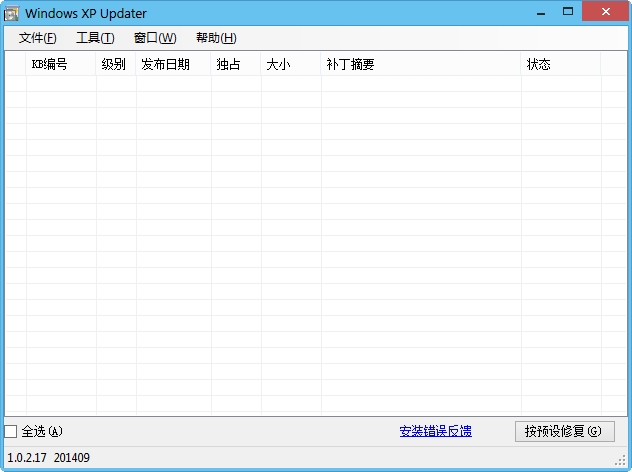Sort by the 级别 column header
632x472 pixels.
point(116,64)
